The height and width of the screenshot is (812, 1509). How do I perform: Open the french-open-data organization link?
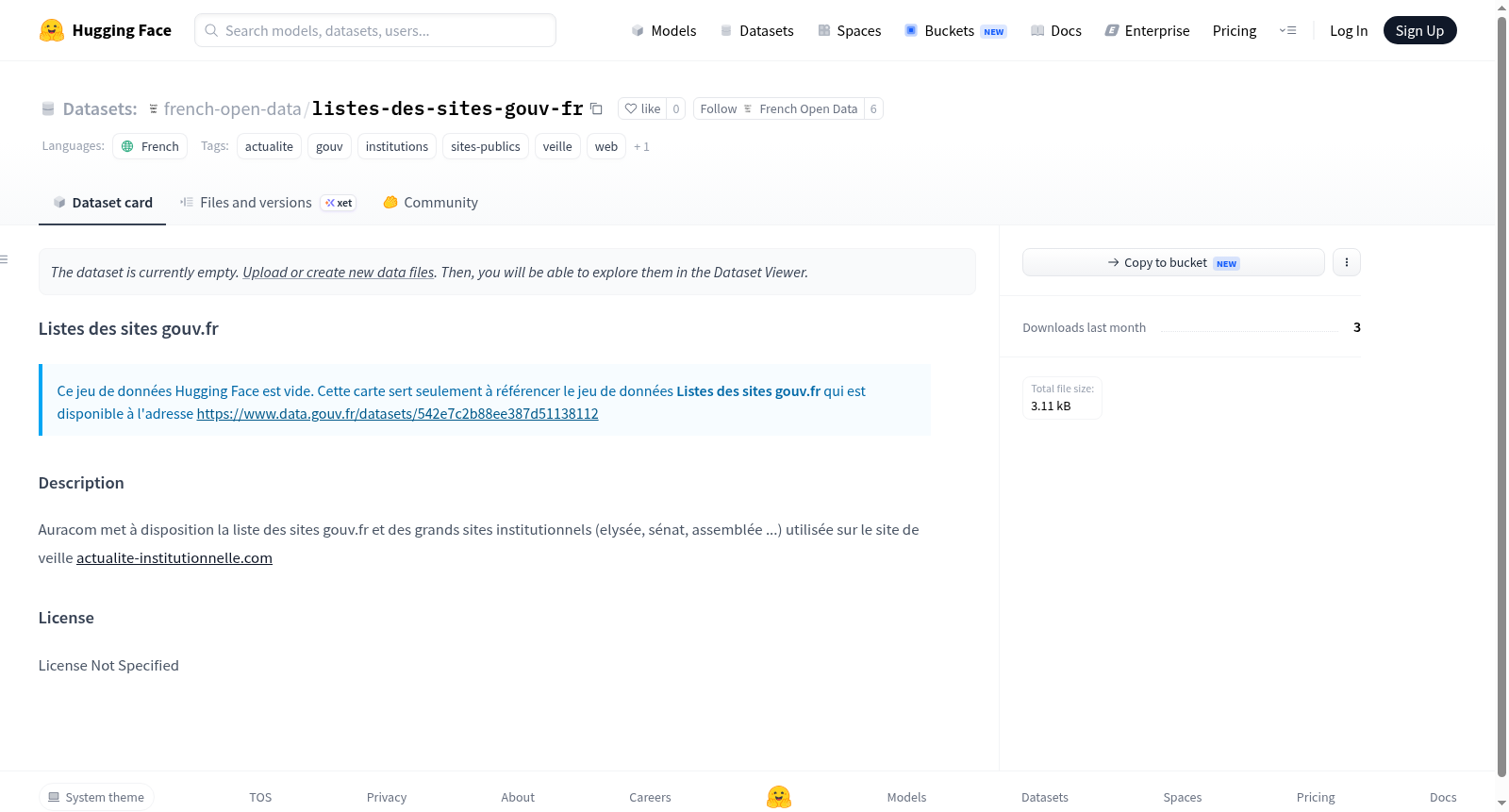232,108
